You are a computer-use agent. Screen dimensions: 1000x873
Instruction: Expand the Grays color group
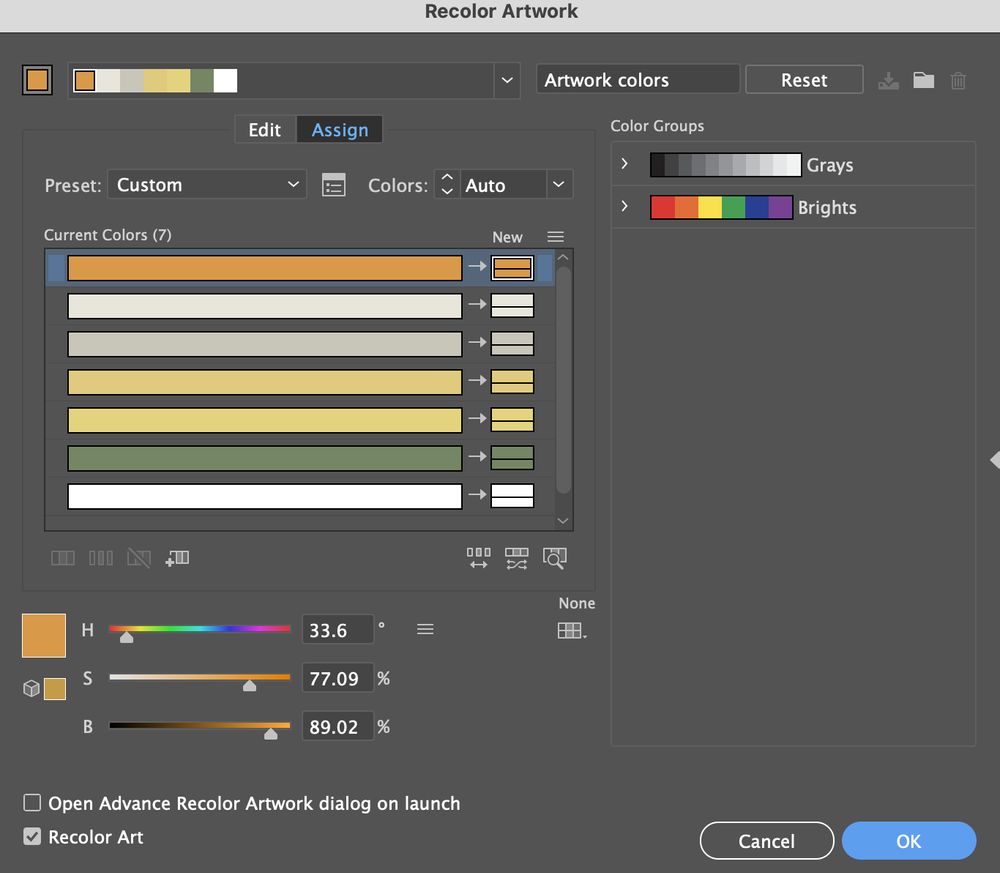pos(624,164)
